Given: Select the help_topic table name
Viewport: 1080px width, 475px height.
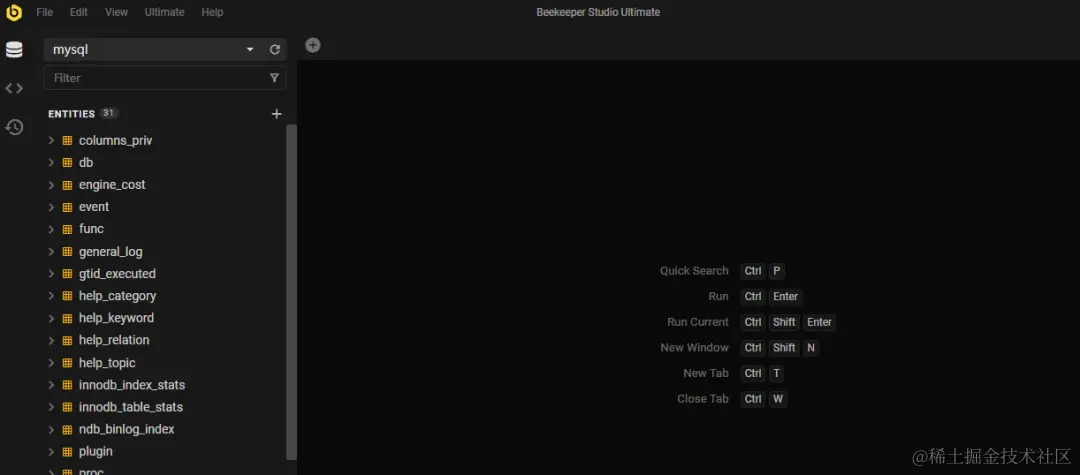Looking at the screenshot, I should point(107,363).
